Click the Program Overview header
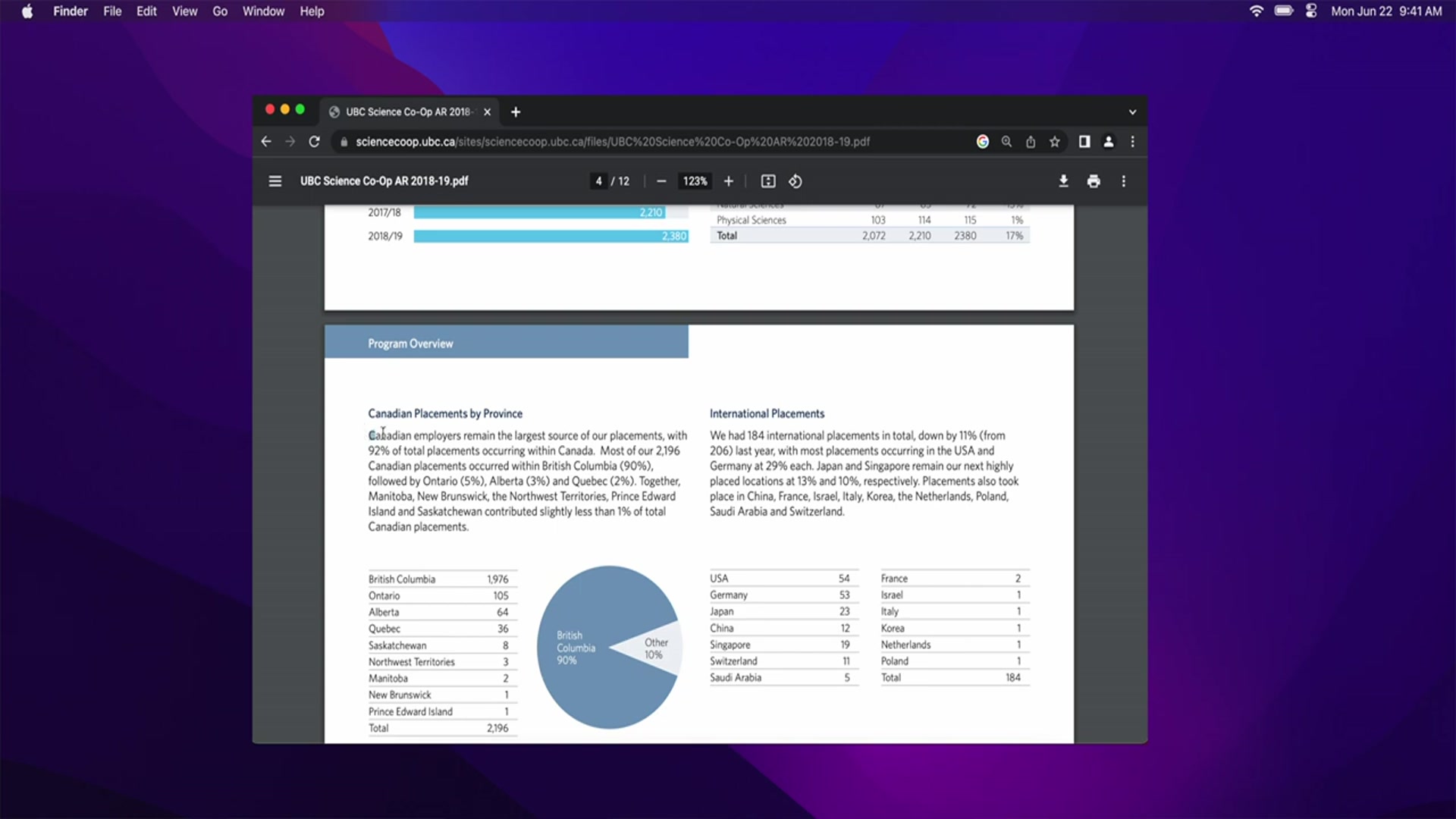This screenshot has height=819, width=1456. point(410,344)
